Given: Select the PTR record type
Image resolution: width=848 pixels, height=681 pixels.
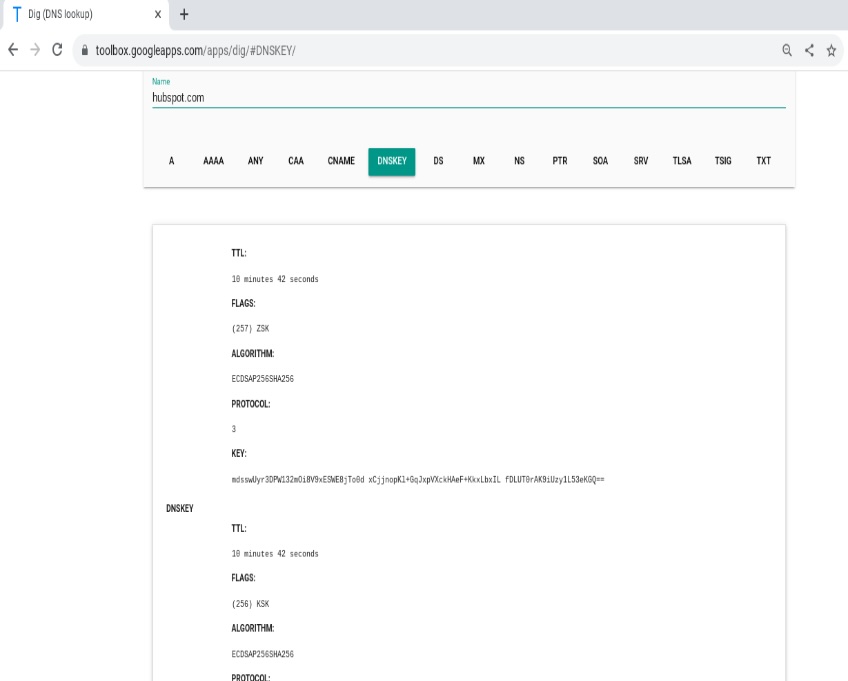Looking at the screenshot, I should point(560,161).
